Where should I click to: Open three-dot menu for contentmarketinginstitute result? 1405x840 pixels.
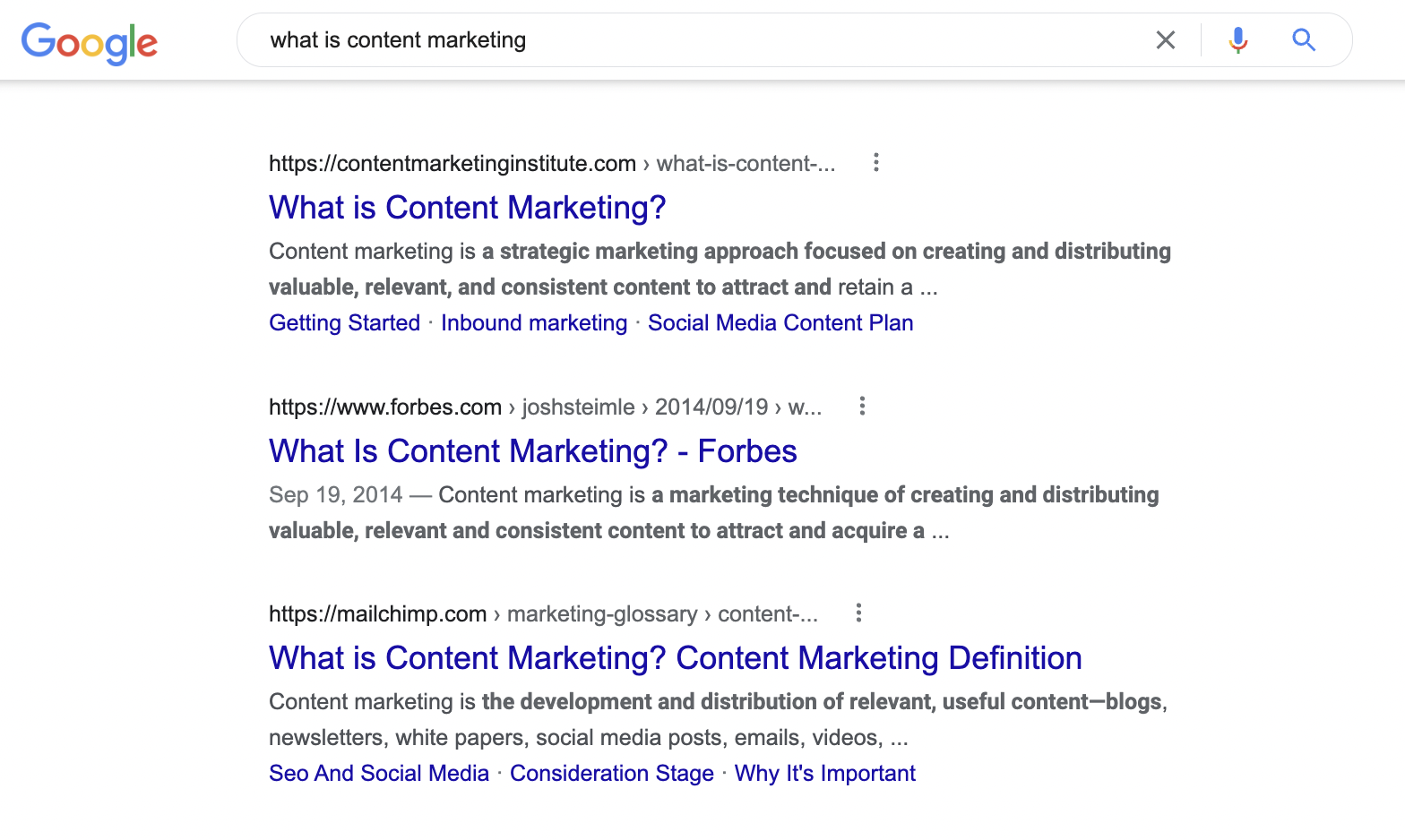[875, 163]
